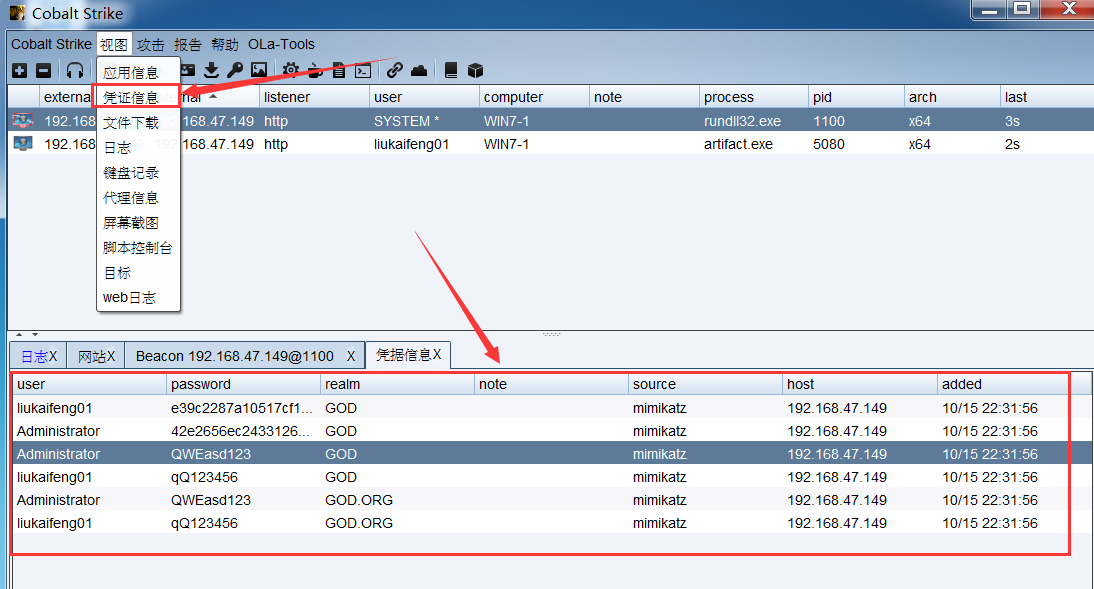This screenshot has width=1094, height=589.
Task: Open script console via terminal icon
Action: point(363,70)
